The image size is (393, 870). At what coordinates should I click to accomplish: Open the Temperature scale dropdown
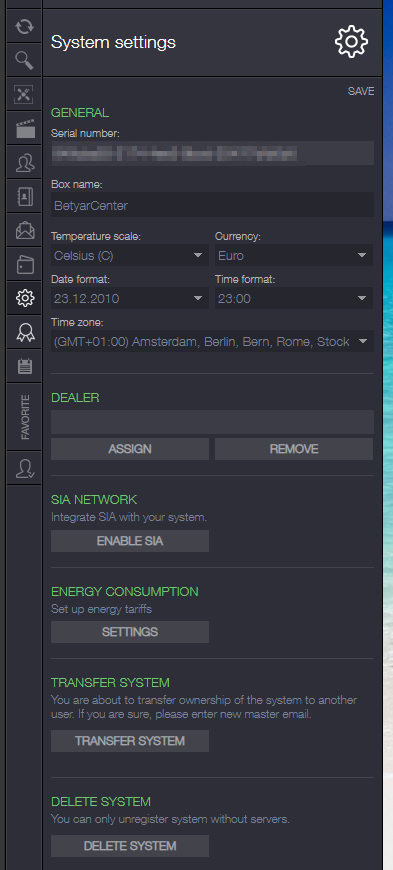coord(130,255)
